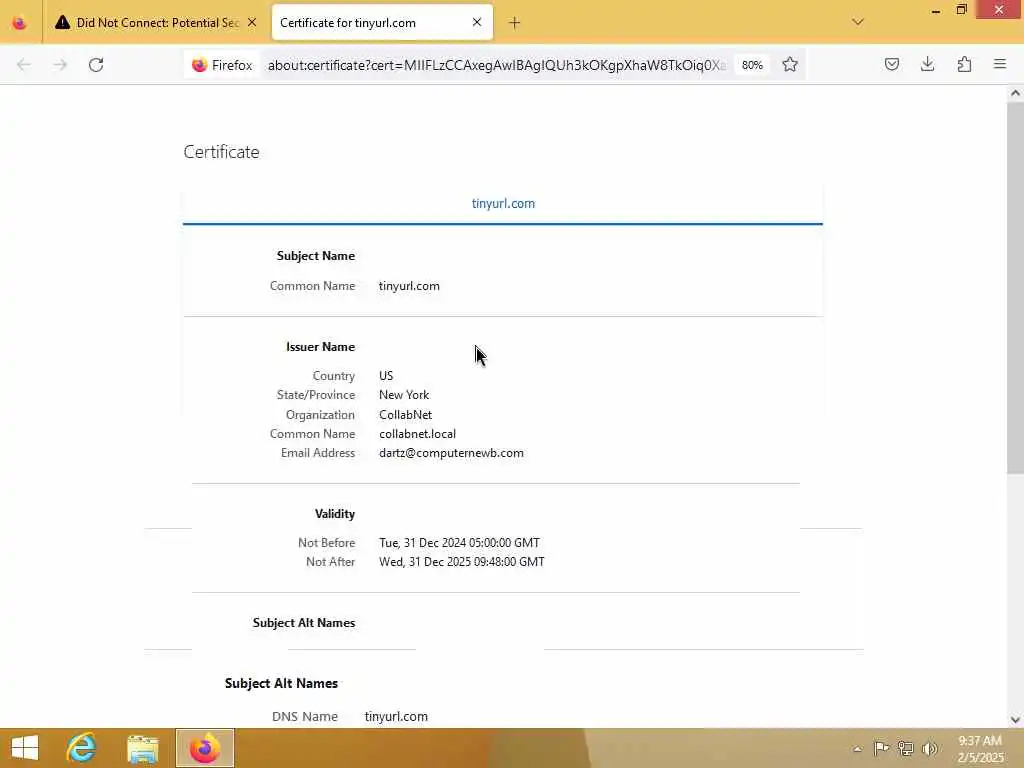Open the Extensions menu

coord(965,64)
